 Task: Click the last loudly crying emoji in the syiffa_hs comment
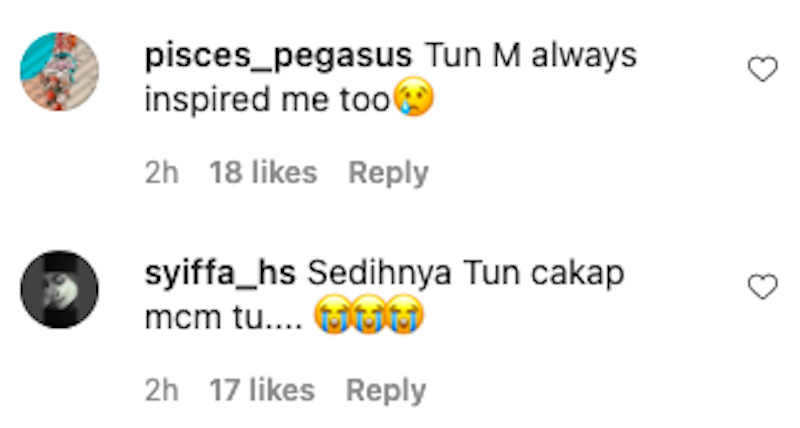[404, 318]
